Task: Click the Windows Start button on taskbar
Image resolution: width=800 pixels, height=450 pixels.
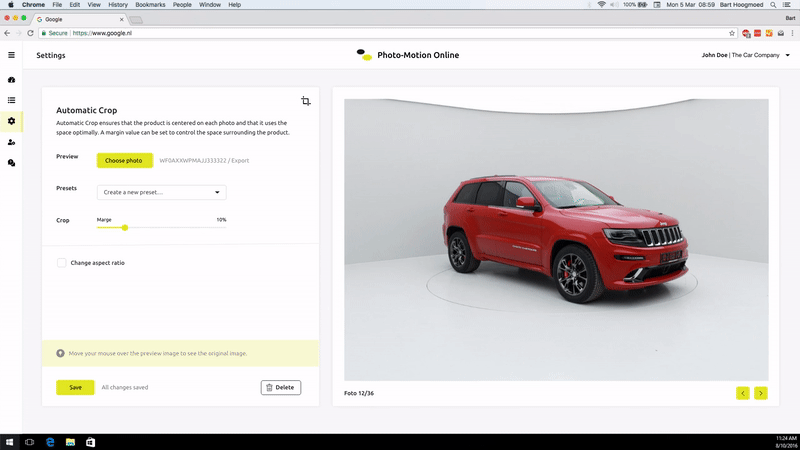Action: point(9,442)
